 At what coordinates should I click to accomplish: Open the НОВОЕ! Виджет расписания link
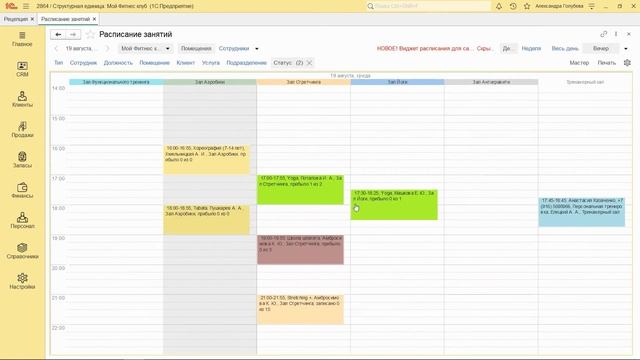pos(425,48)
